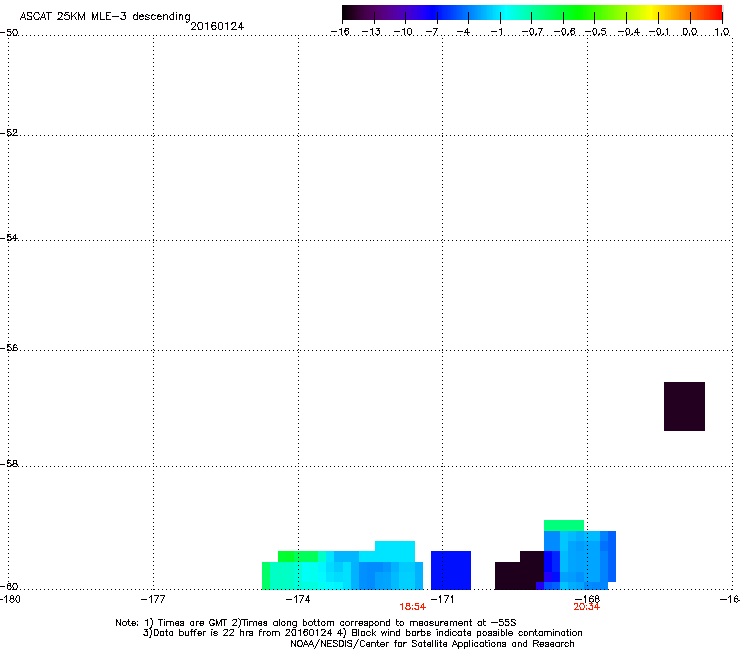Image resolution: width=740 pixels, height=650 pixels.
Task: Click the -0.5 color bar label
Action: click(x=596, y=32)
